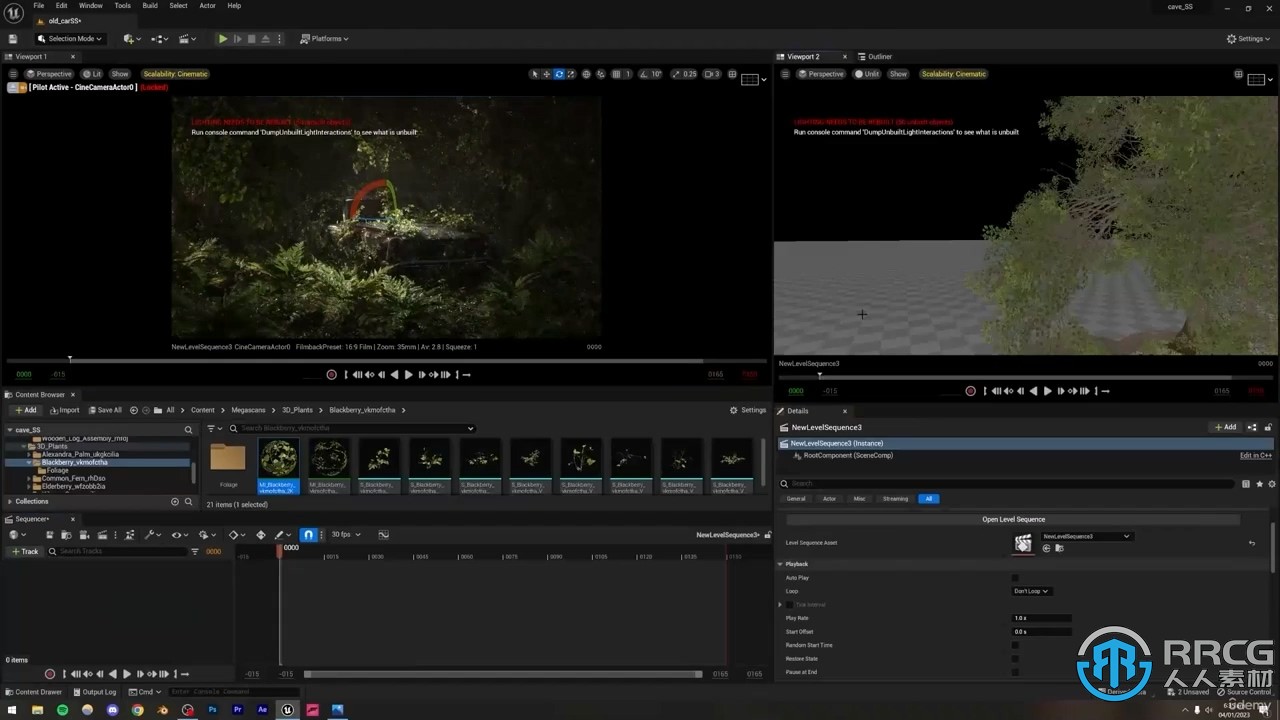Collapse the Playback section in Details
The image size is (1280, 720).
click(x=781, y=564)
